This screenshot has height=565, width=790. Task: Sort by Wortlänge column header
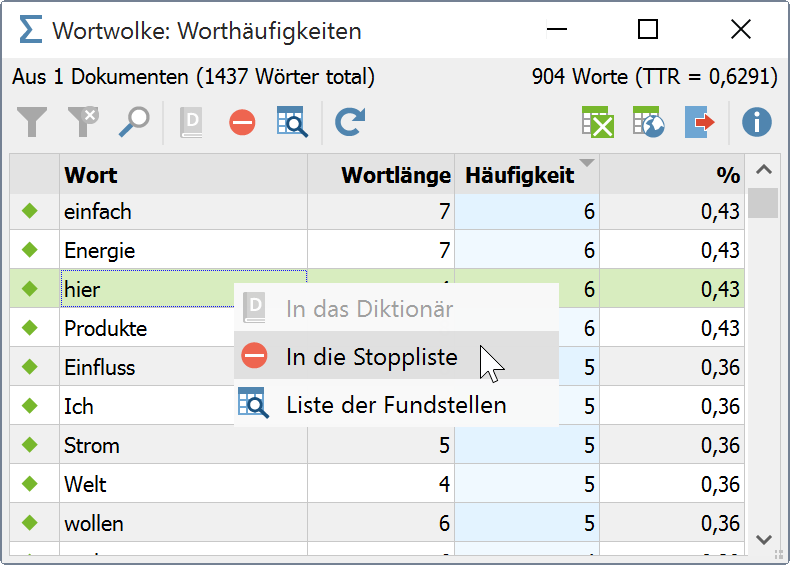click(381, 175)
